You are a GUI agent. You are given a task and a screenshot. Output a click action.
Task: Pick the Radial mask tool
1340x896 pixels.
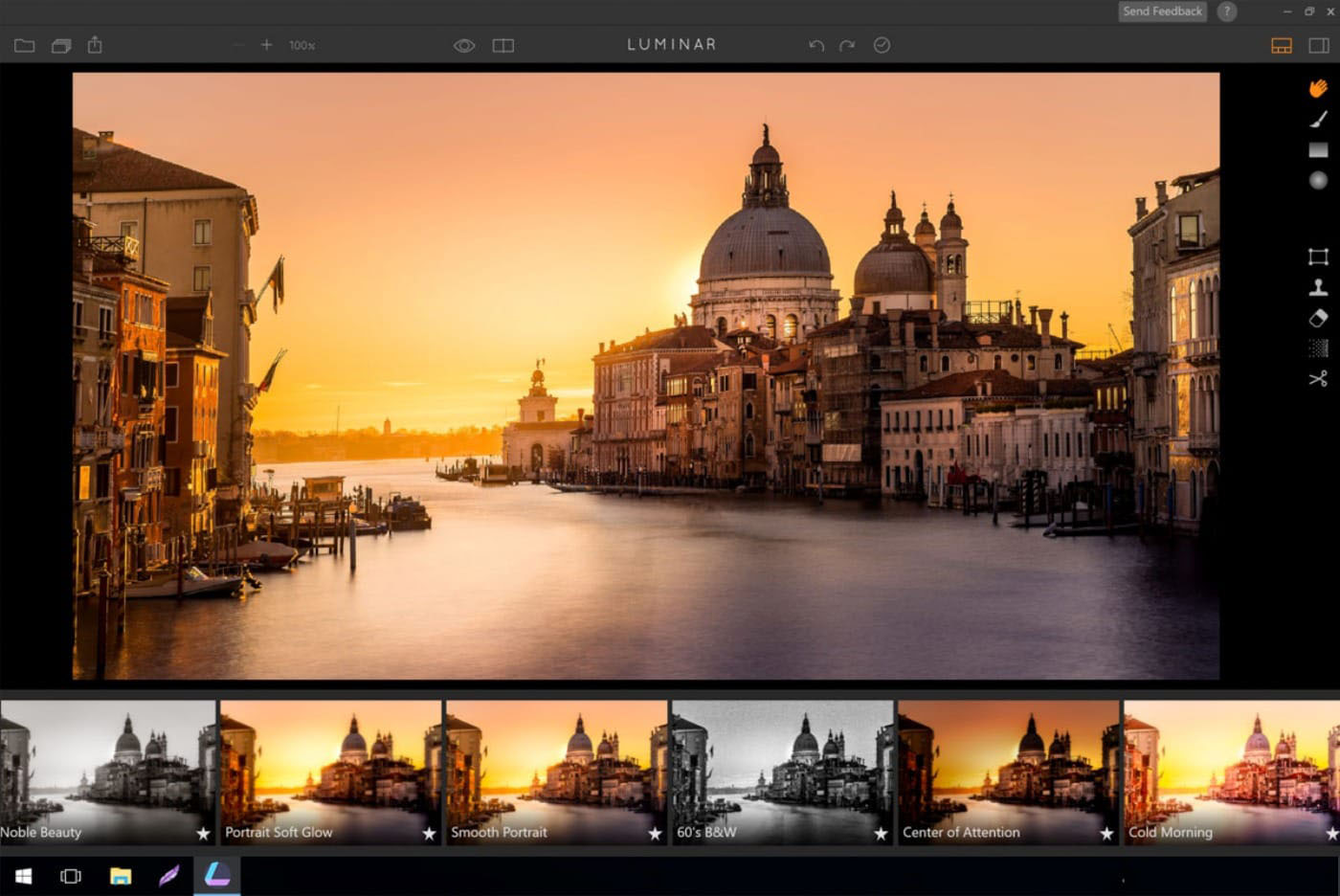pyautogui.click(x=1318, y=180)
